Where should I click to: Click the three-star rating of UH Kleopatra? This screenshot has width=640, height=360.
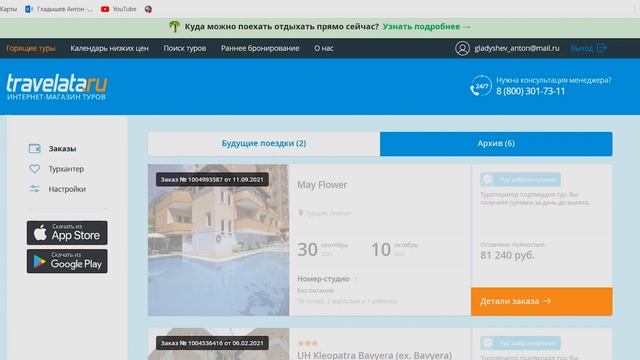[x=308, y=343]
